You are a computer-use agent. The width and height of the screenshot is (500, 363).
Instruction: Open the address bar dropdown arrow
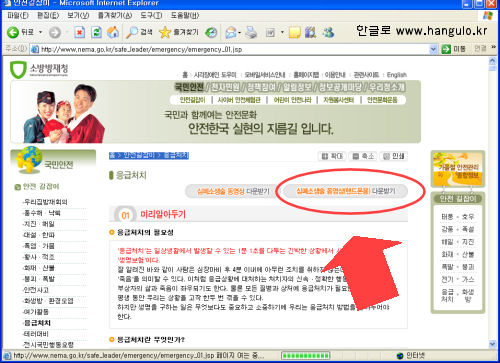(x=433, y=49)
